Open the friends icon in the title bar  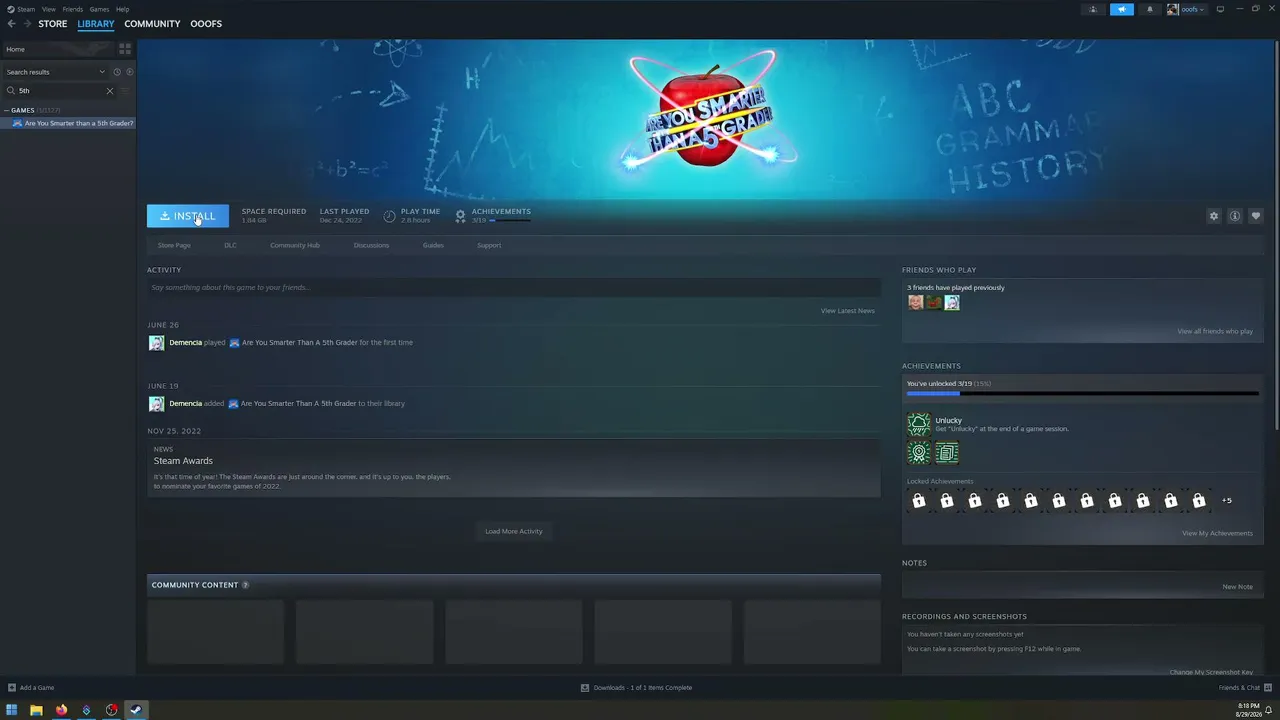point(1093,9)
